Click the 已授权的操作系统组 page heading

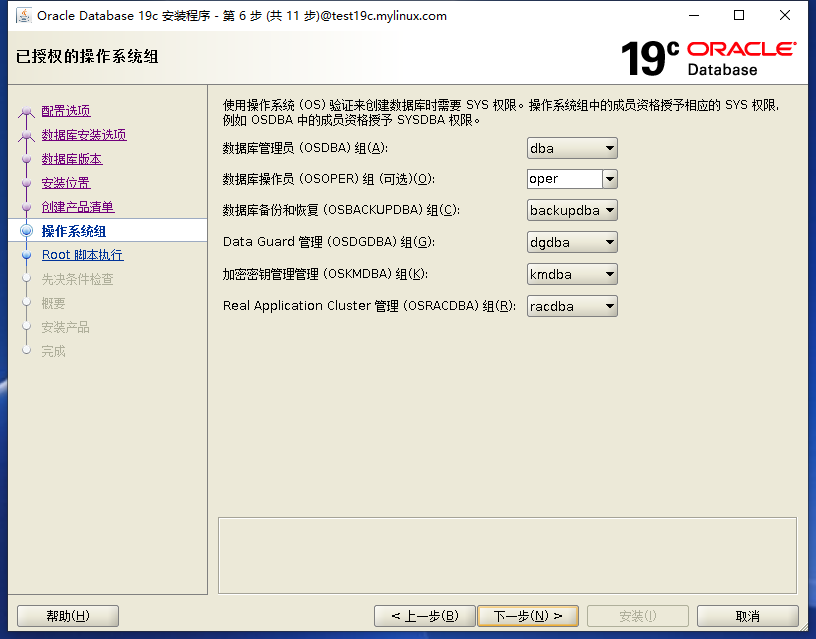coord(87,56)
